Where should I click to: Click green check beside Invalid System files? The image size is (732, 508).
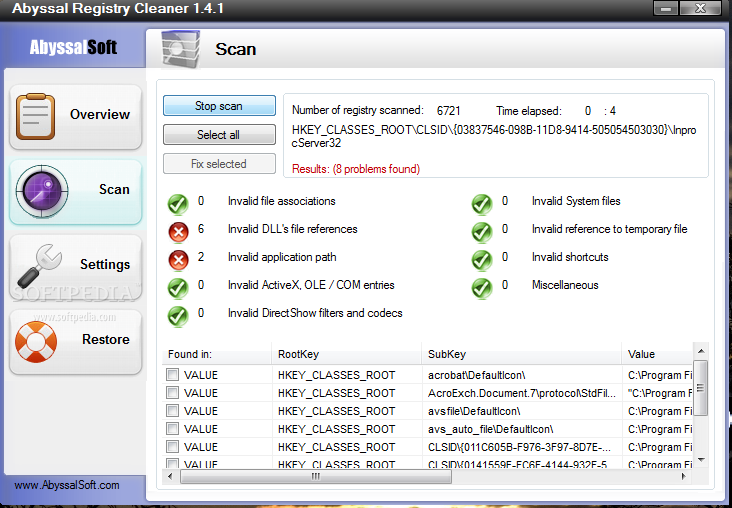click(x=482, y=204)
